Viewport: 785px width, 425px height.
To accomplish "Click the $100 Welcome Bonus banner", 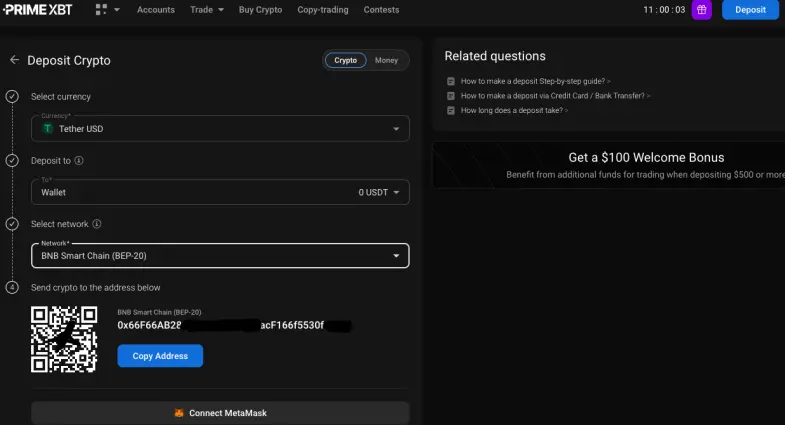I will (609, 165).
